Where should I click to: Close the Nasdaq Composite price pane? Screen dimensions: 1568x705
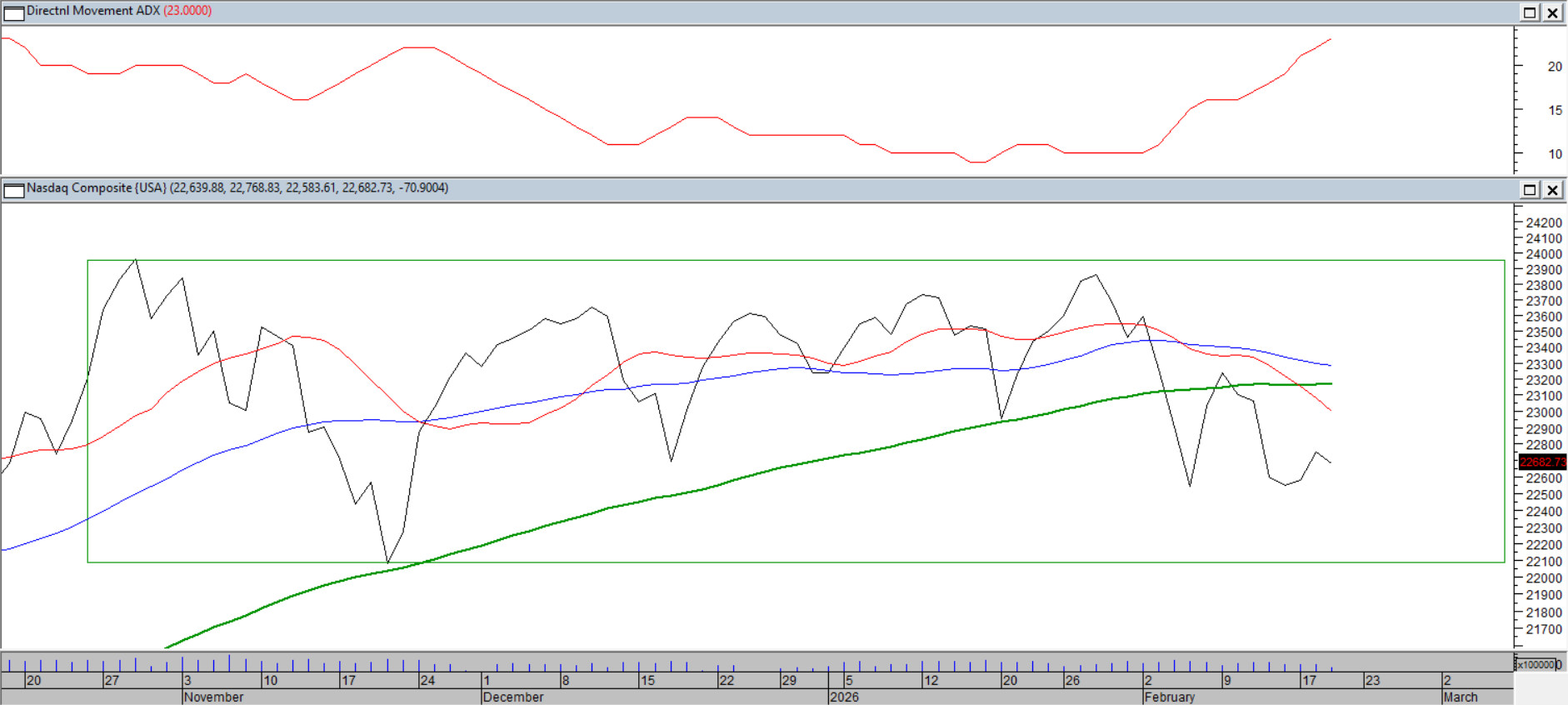pos(1553,190)
